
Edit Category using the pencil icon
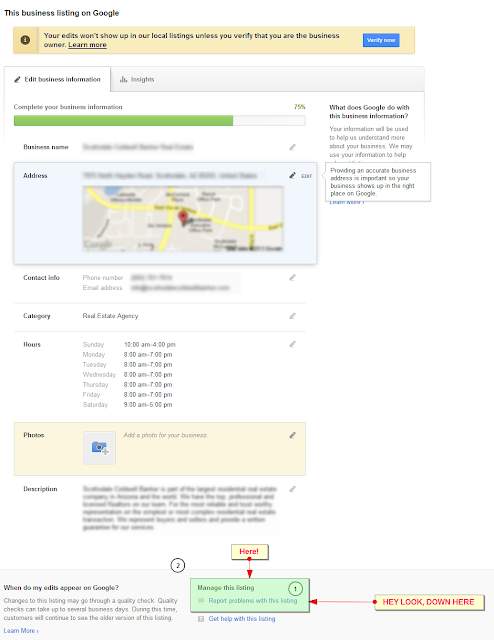(x=292, y=316)
